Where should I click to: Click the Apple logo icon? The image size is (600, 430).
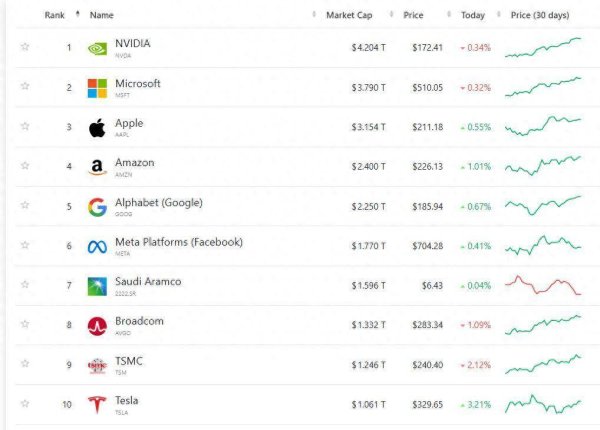[x=97, y=128]
